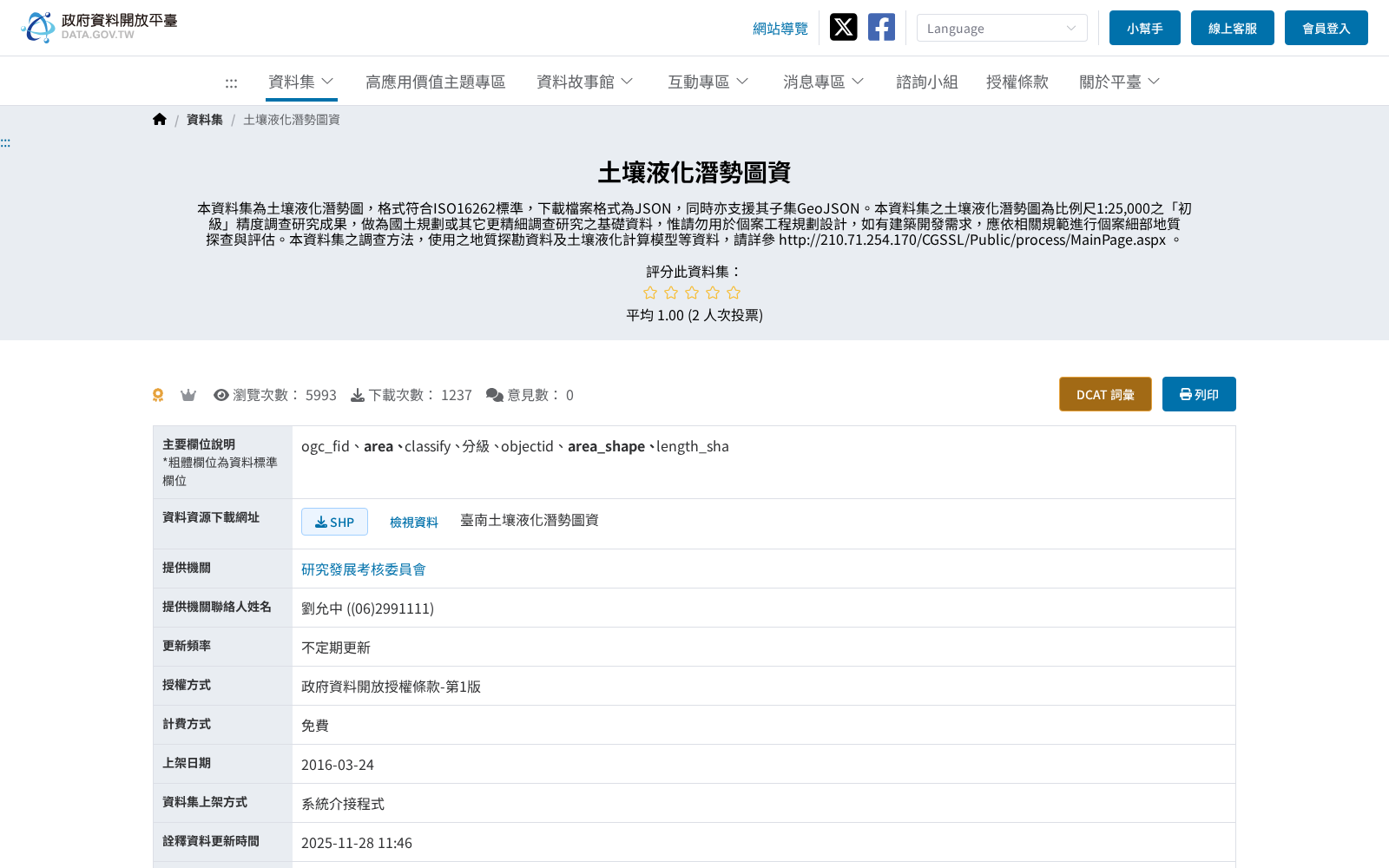Rate dataset with the second star

pyautogui.click(x=671, y=293)
